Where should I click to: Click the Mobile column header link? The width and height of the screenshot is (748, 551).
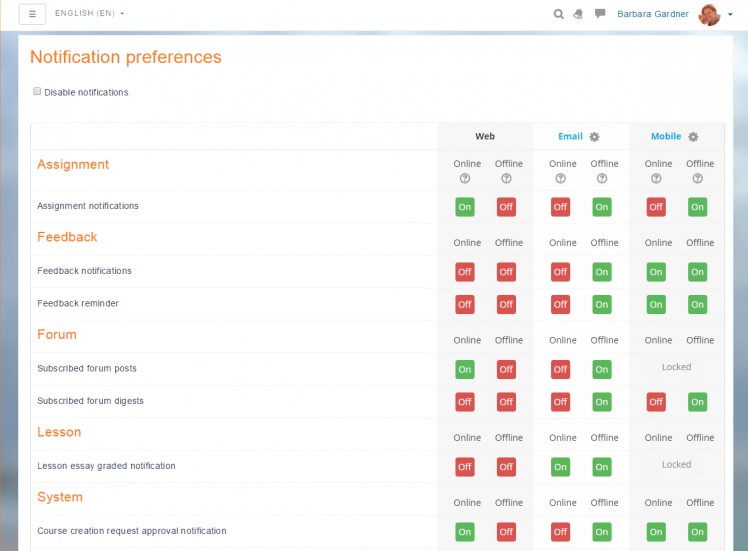(x=666, y=137)
